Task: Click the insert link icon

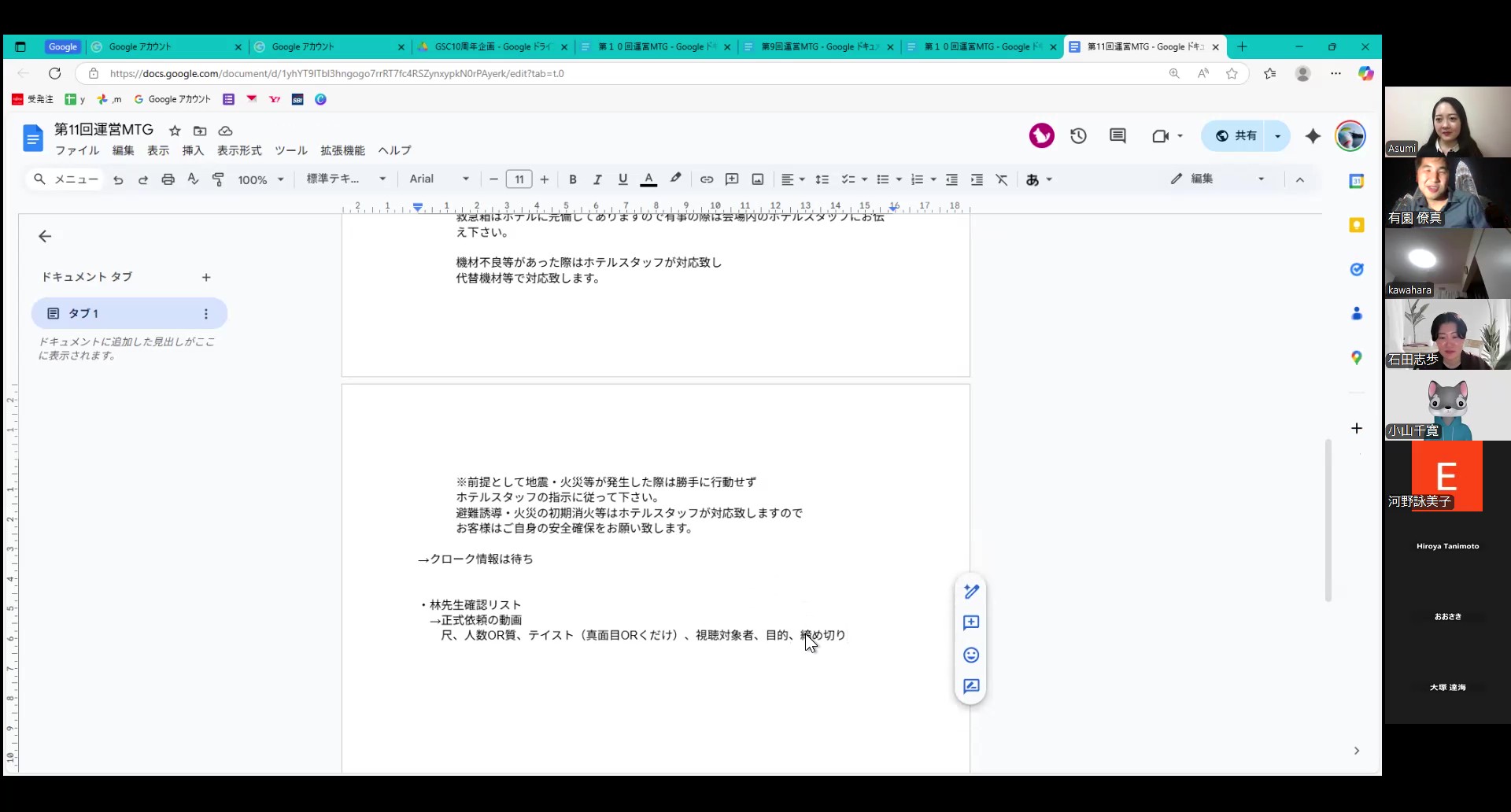Action: coord(707,179)
